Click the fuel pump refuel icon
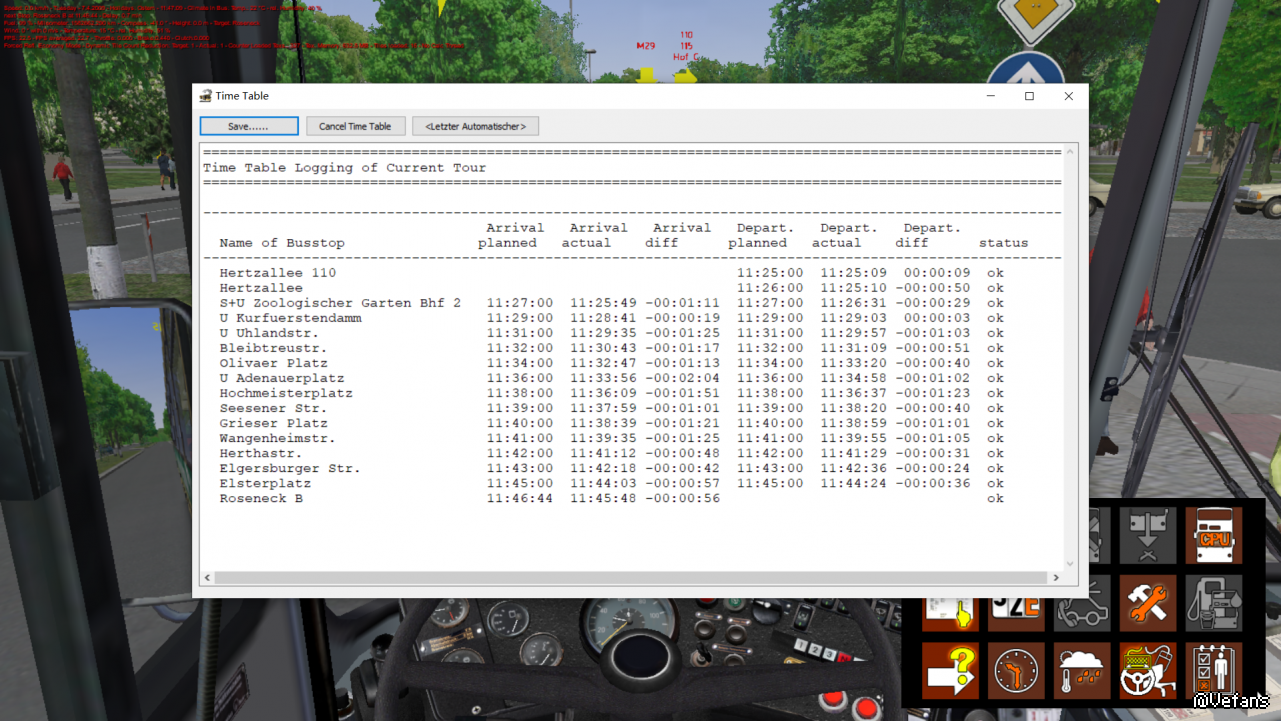1281x721 pixels. pos(1214,602)
